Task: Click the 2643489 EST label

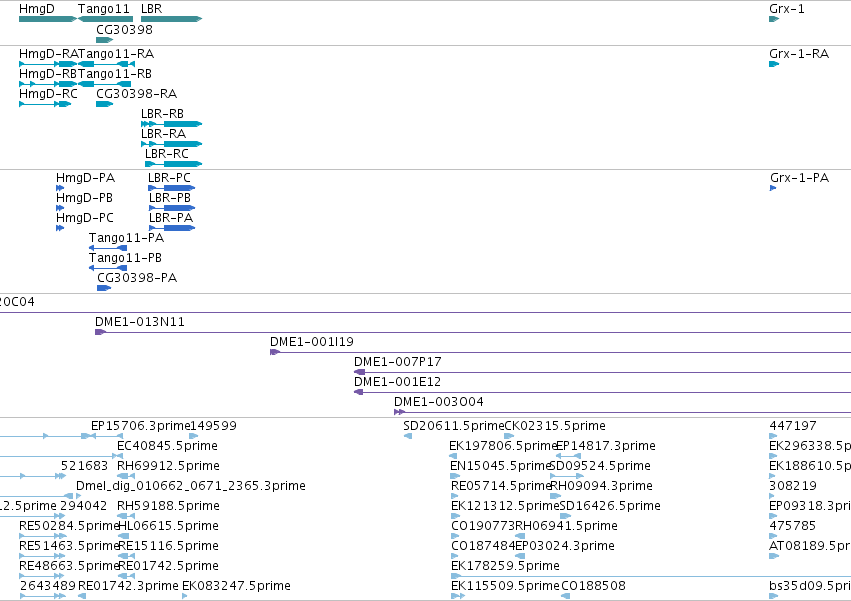Action: tap(48, 586)
